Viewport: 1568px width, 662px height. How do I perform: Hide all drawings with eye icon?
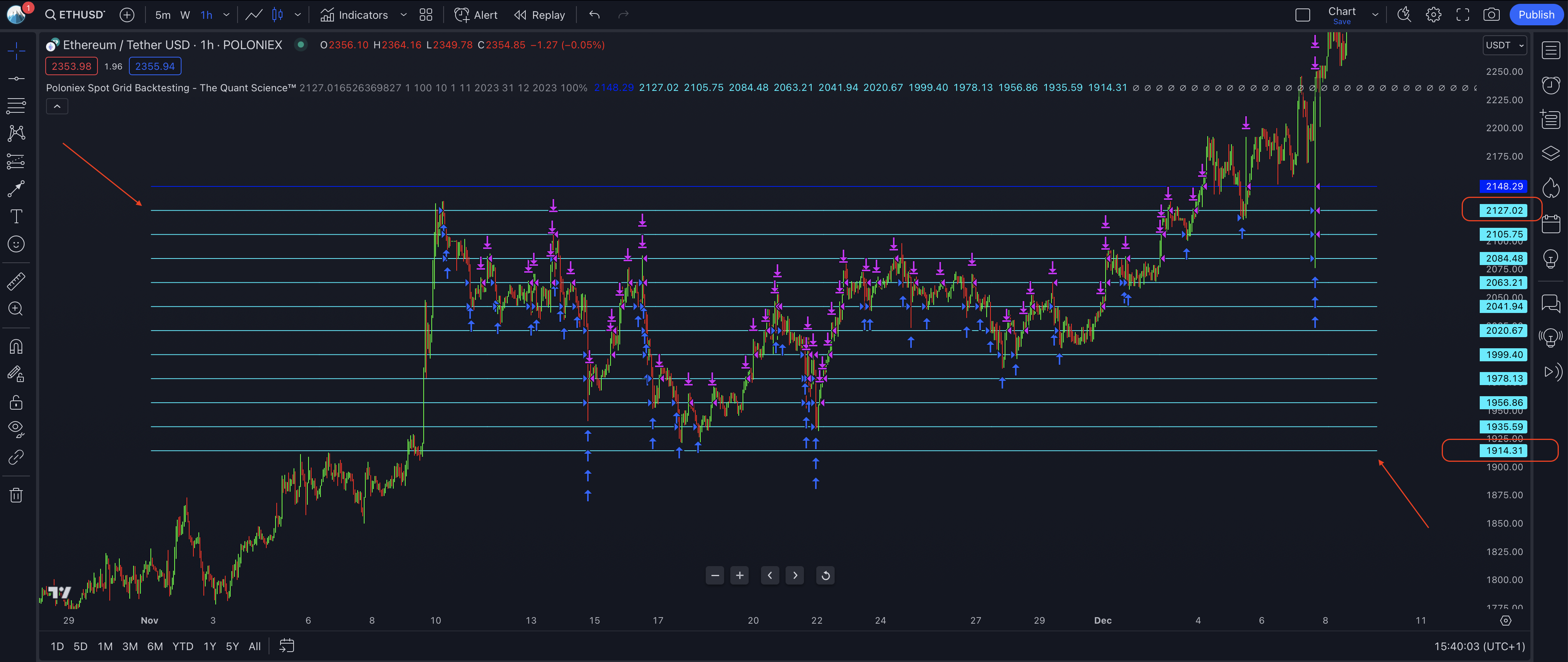coord(16,429)
